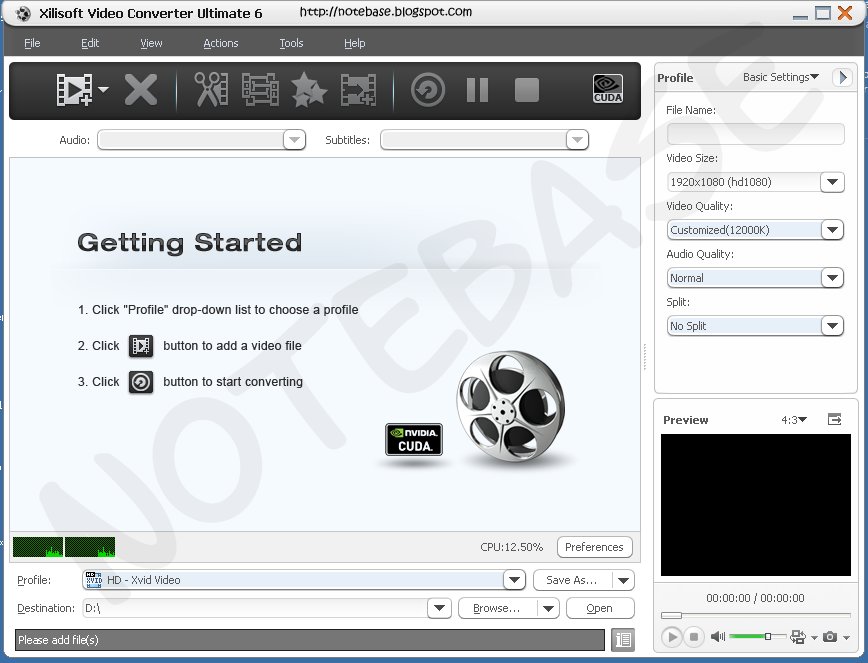Image resolution: width=868 pixels, height=663 pixels.
Task: Click the Merge videos icon
Action: tap(258, 90)
